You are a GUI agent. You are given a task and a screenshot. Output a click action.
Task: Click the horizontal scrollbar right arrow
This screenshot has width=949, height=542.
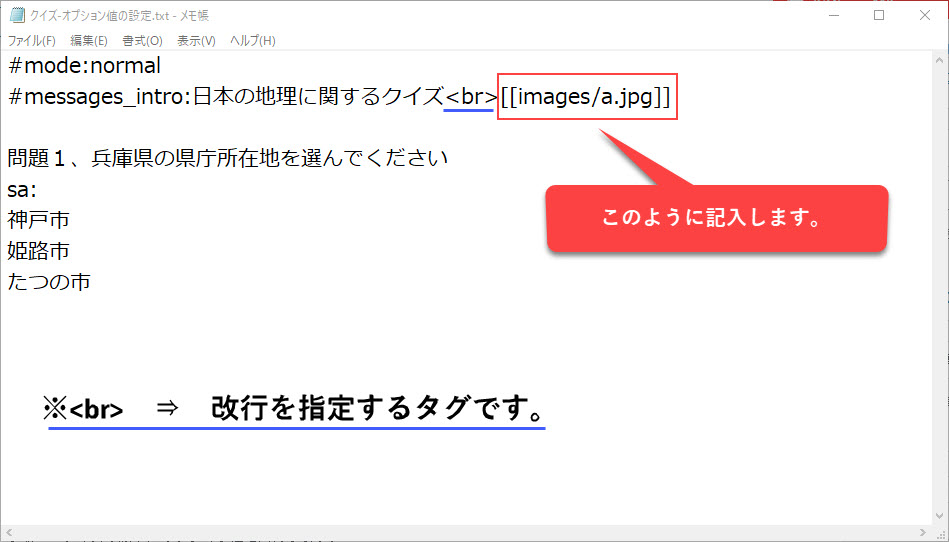(x=924, y=532)
